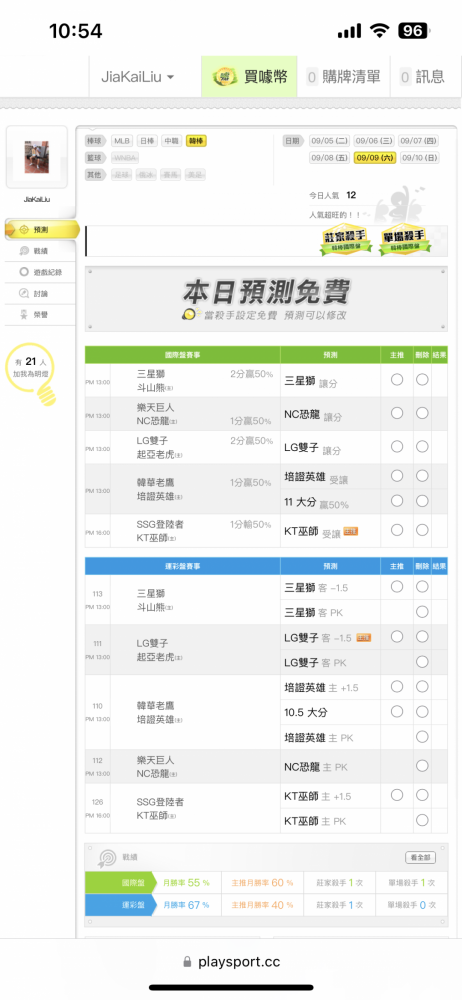462x1000 pixels.
Task: Open 遊戲紀錄 sidebar item
Action: pyautogui.click(x=41, y=272)
